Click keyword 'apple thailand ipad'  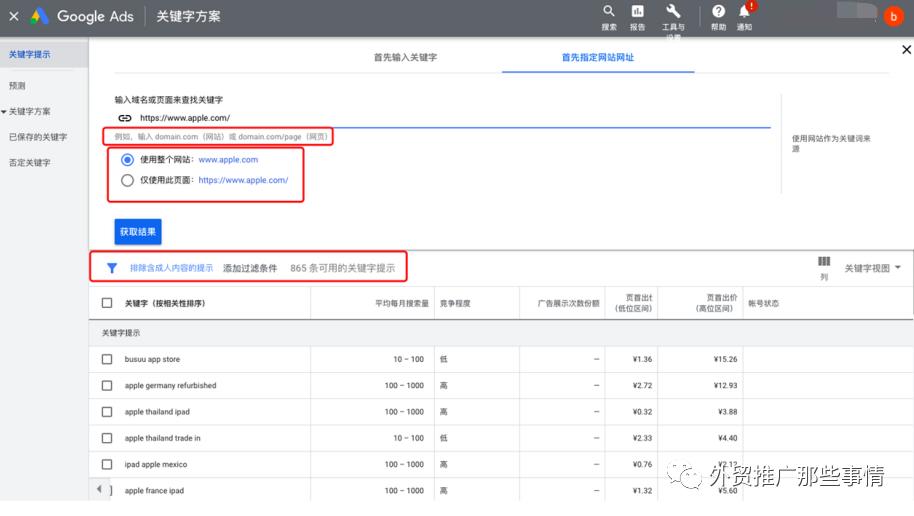tap(157, 412)
